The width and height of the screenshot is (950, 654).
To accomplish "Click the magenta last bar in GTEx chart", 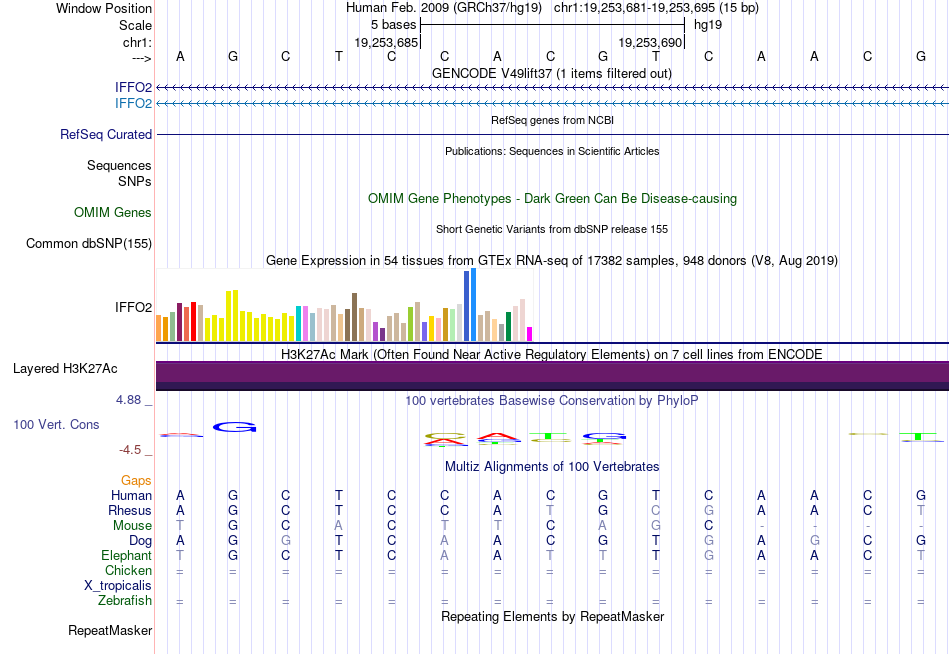I will coord(530,334).
